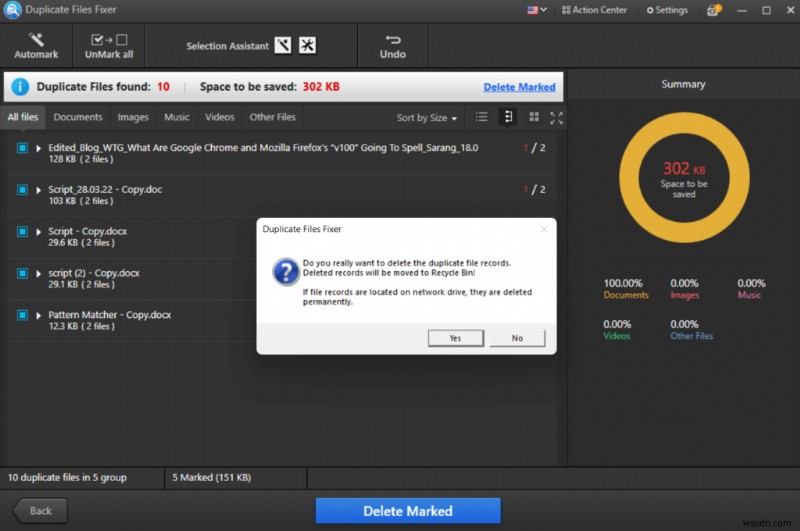Click the Delete Marked link
The height and width of the screenshot is (531, 800).
click(519, 87)
